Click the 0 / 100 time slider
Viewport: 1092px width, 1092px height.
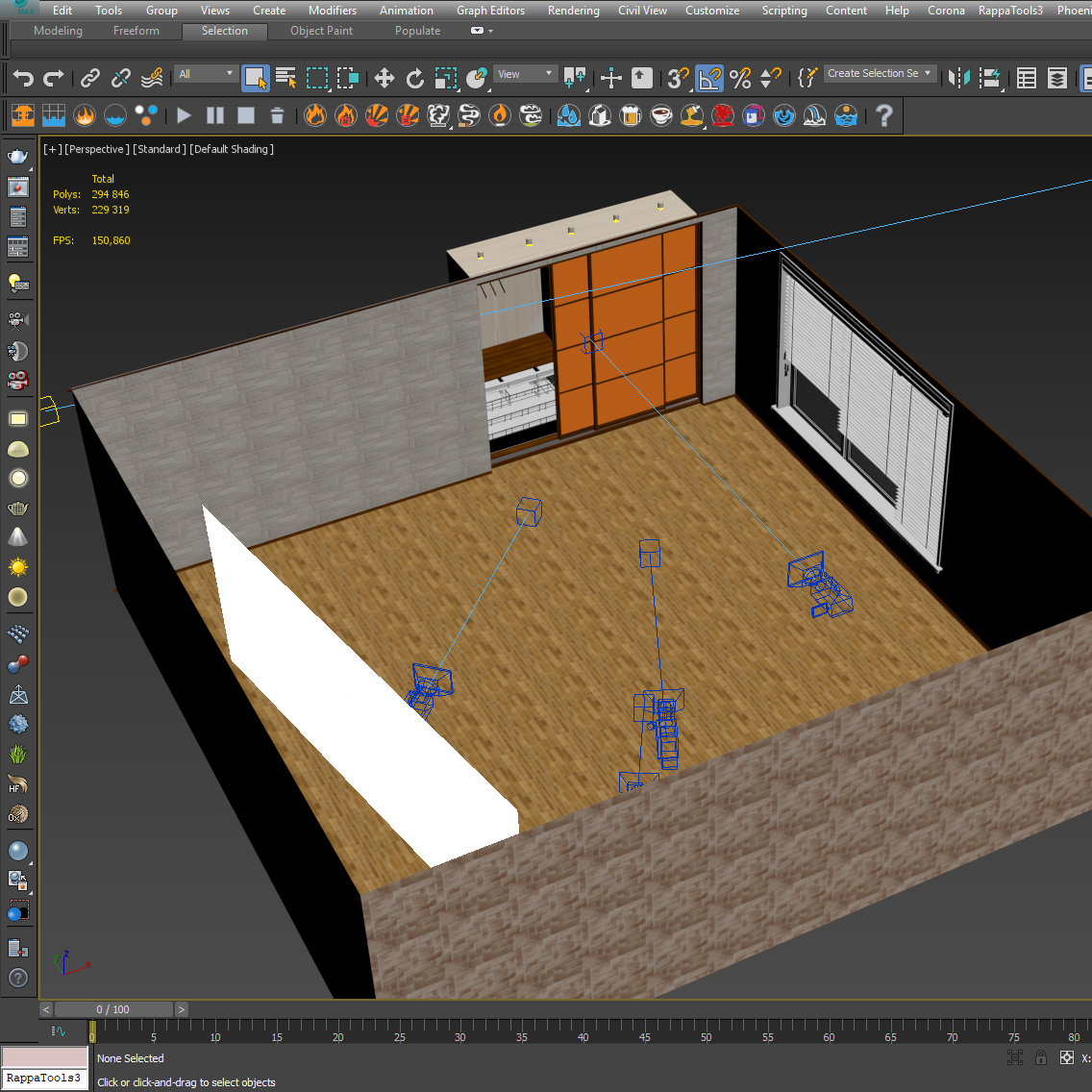pyautogui.click(x=113, y=1009)
